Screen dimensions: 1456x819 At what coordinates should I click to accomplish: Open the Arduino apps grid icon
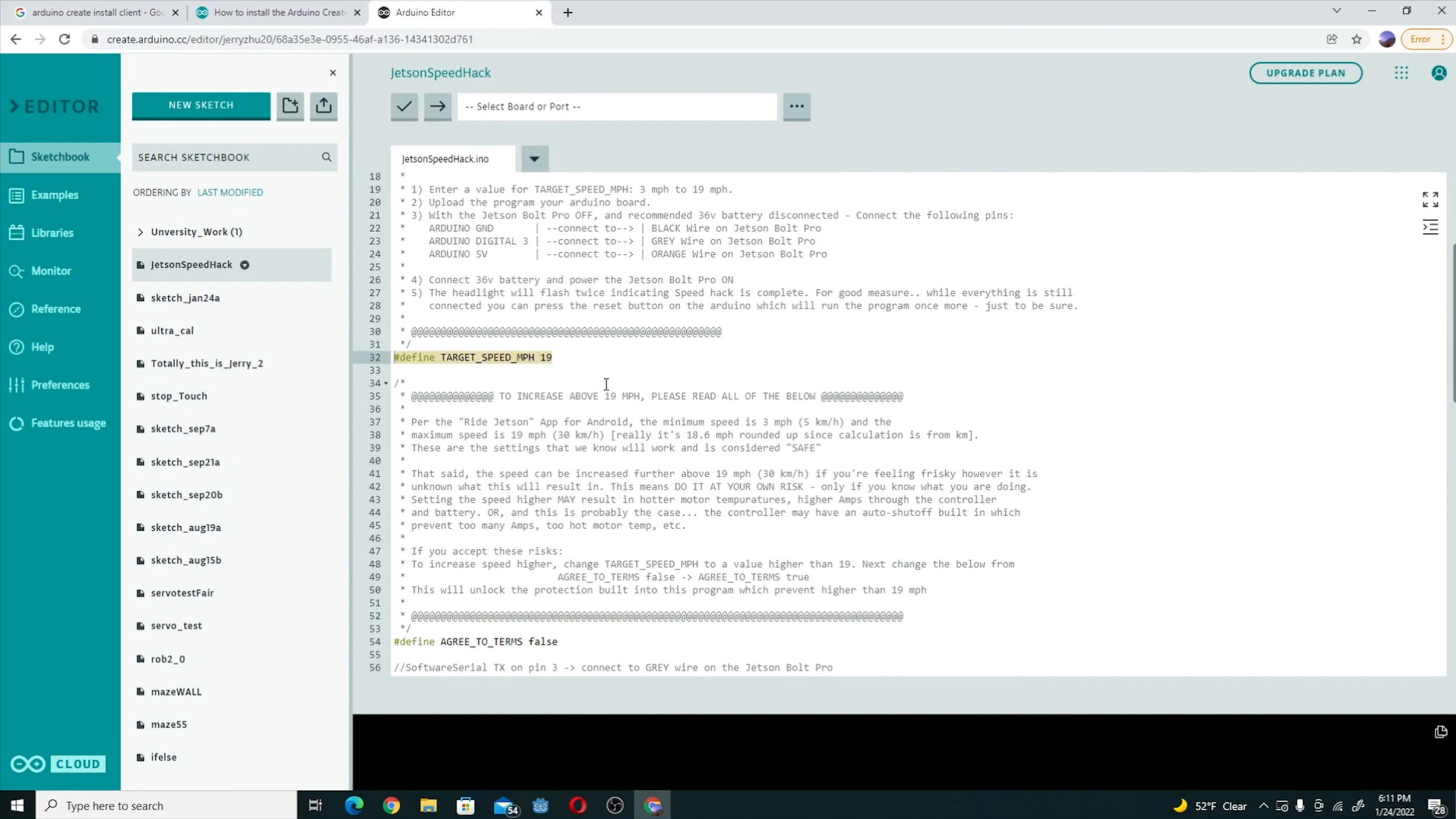point(1401,73)
